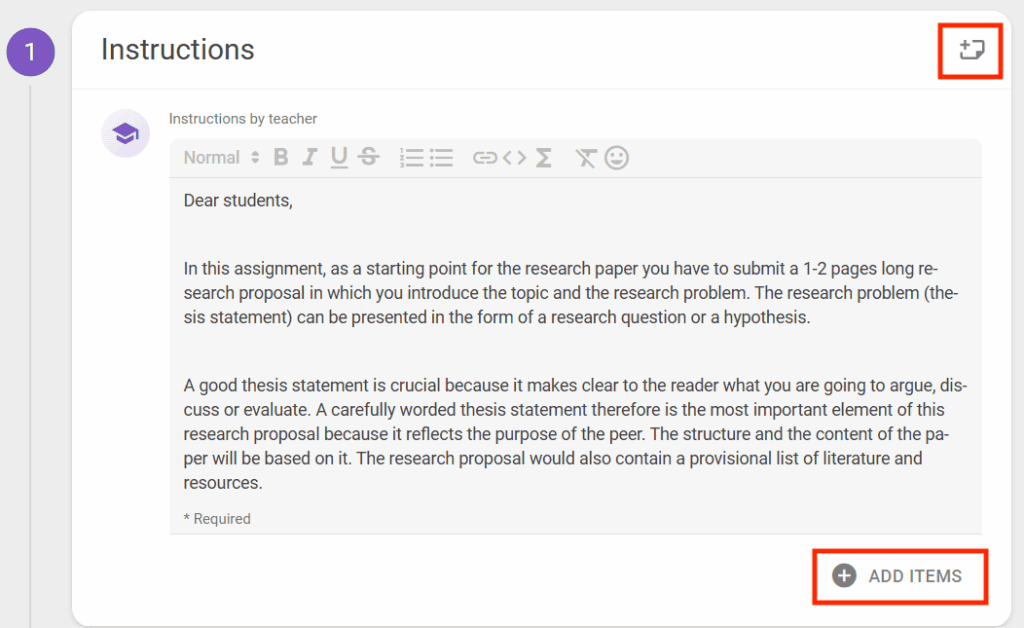Select the purple step 1 circle
Screen dimensions: 1024x628
tap(30, 52)
